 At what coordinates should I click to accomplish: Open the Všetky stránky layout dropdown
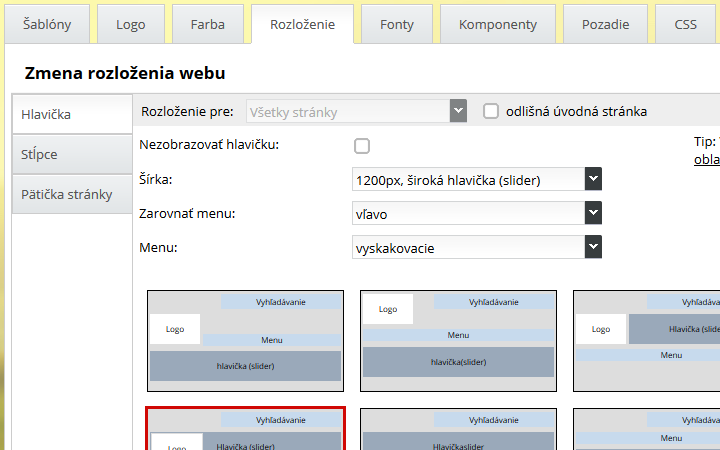(356, 111)
